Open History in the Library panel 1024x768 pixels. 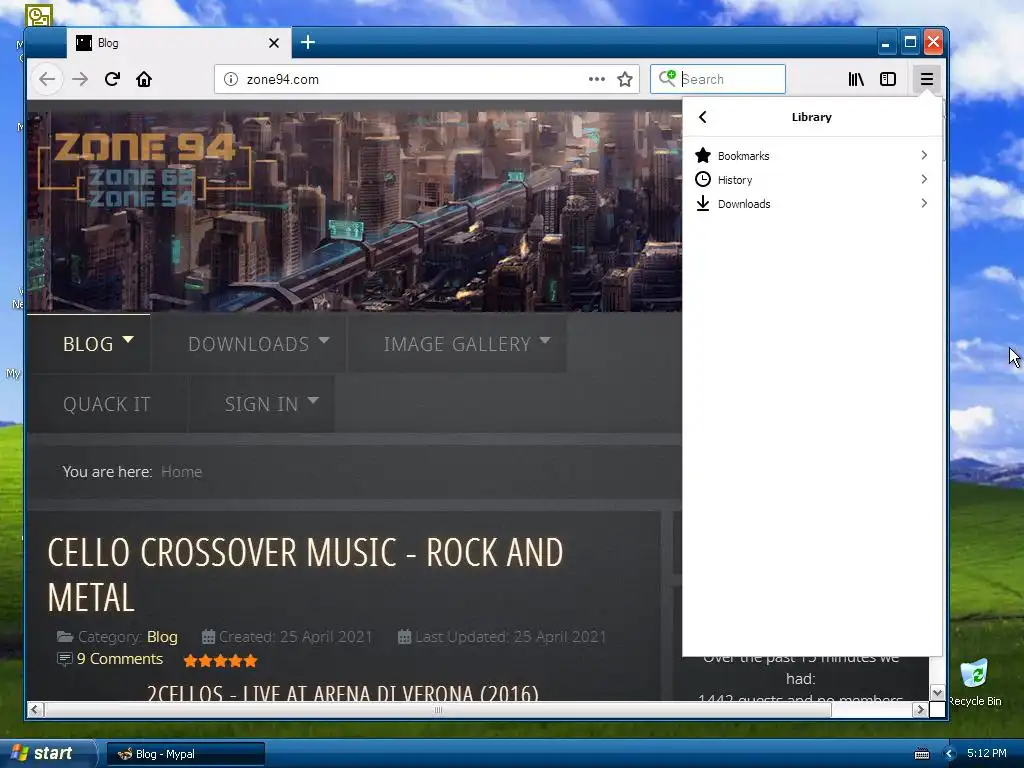(812, 180)
